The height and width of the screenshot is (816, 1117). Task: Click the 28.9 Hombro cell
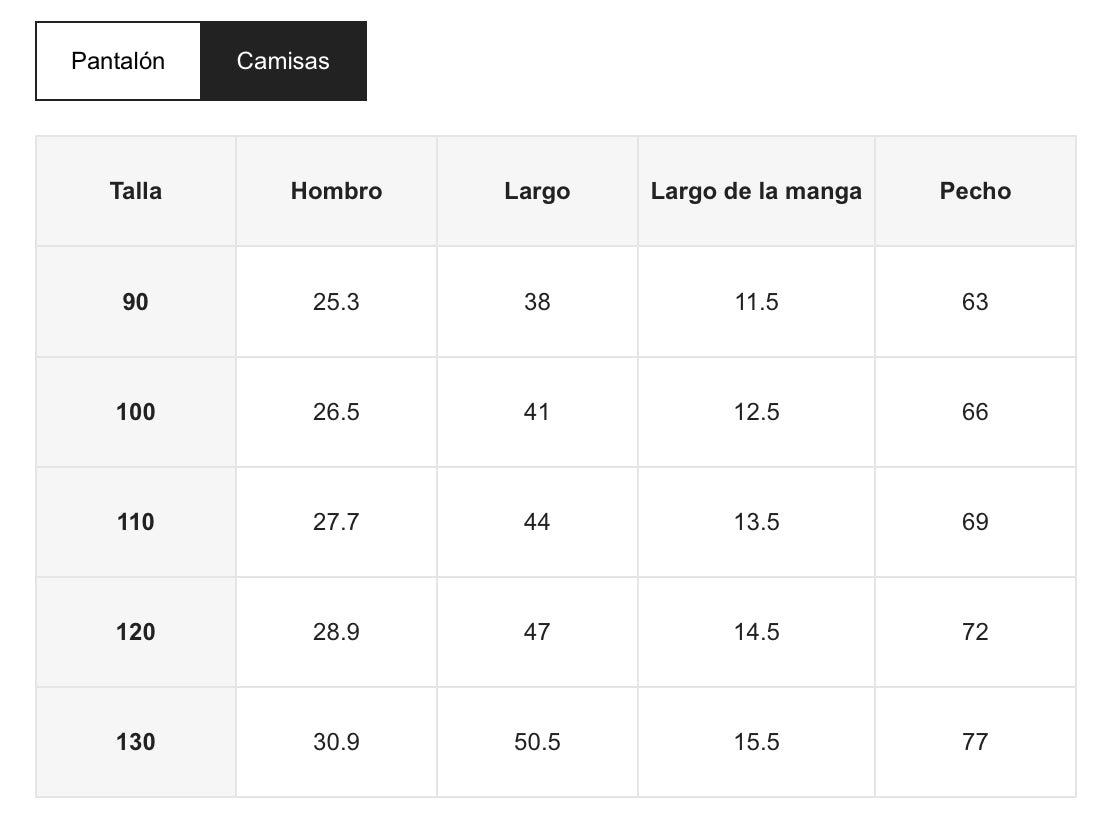[x=336, y=632]
